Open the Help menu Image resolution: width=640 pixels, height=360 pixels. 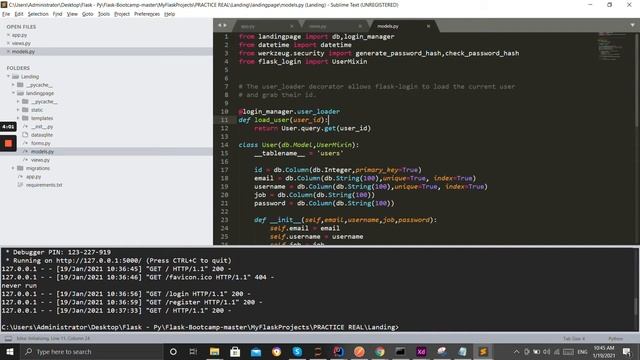tap(169, 14)
